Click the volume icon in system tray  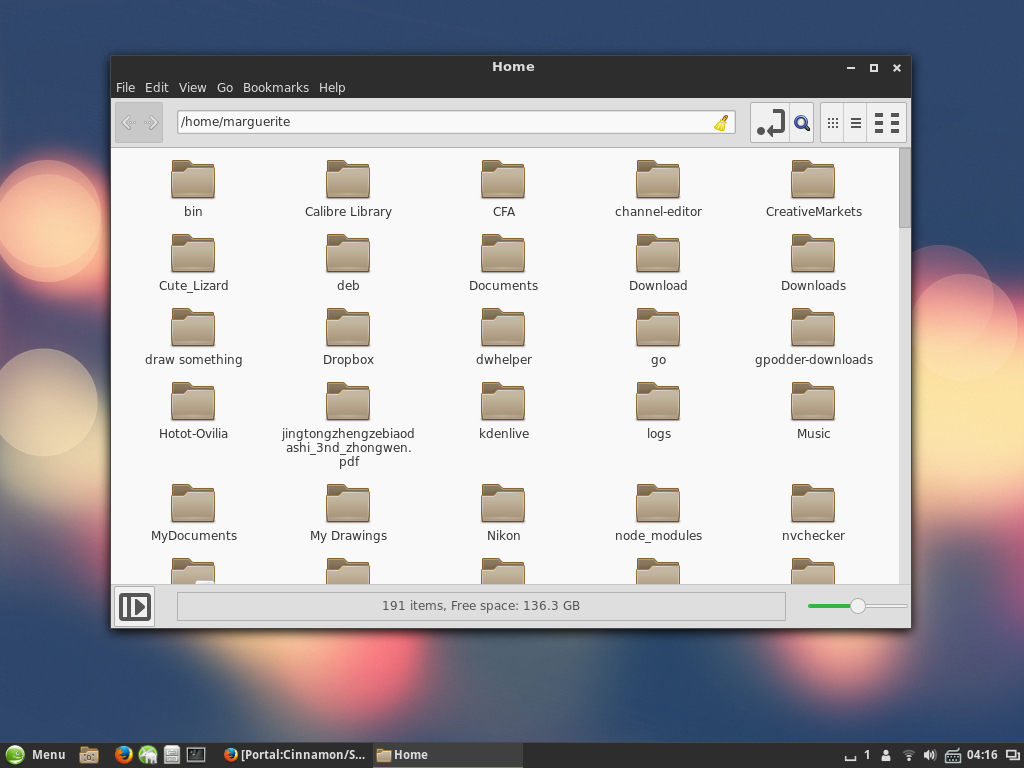[x=930, y=755]
